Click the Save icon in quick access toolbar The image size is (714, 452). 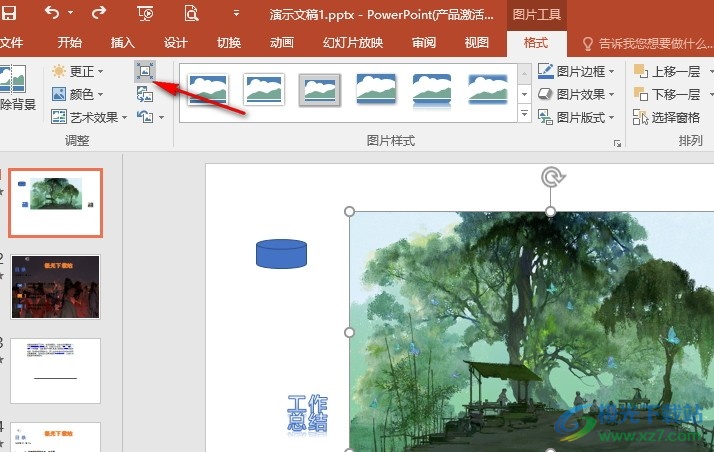(8, 13)
